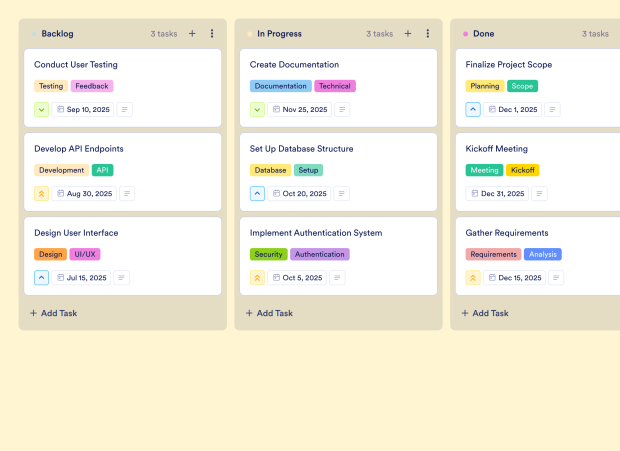Edit the Dec 15, 2025 due date

(x=514, y=278)
